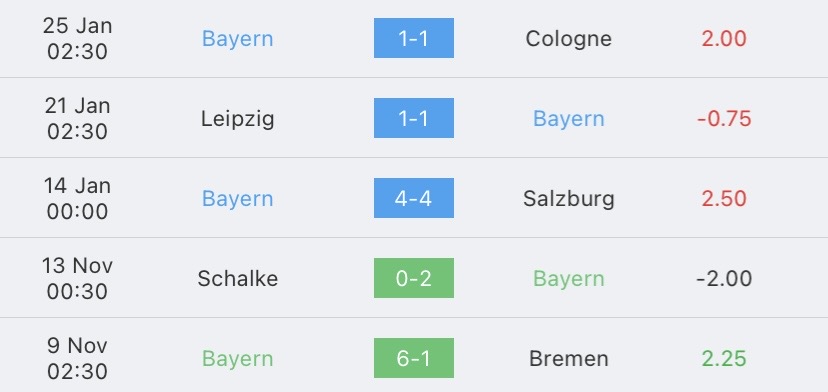Select Leipzig team name
This screenshot has height=392, width=828.
[x=238, y=119]
